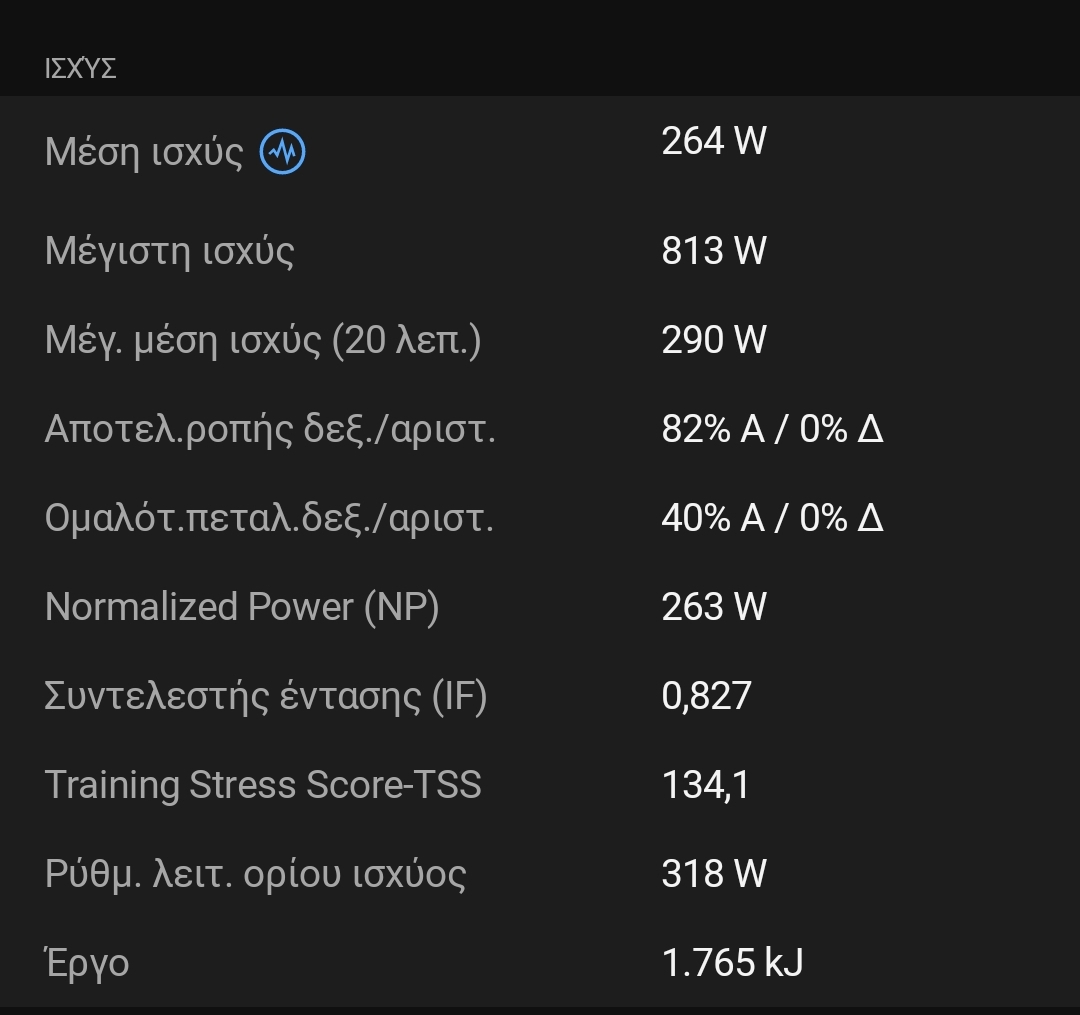Screen dimensions: 1080x1015
Task: Tap the blue pulse icon beside Μέση ισχύς
Action: pos(282,152)
